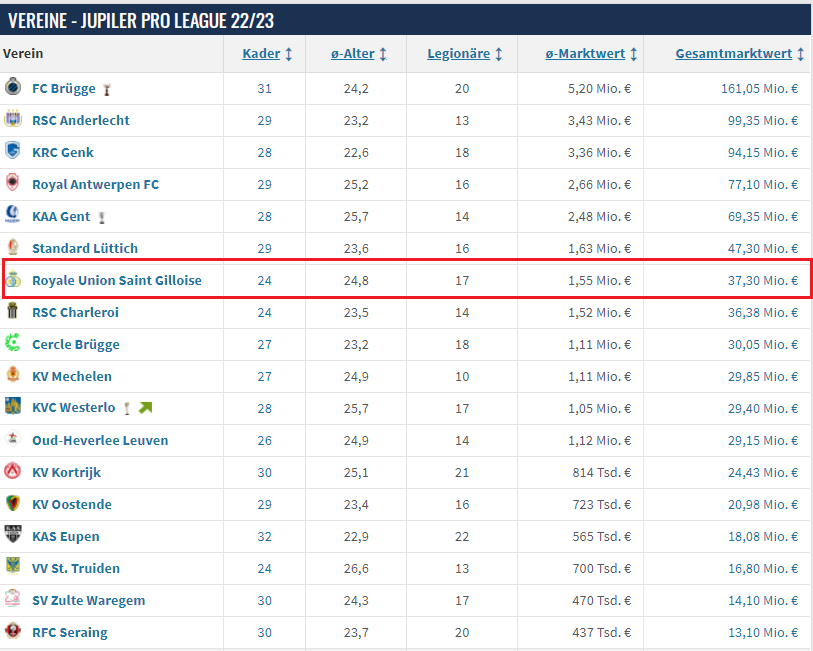Open the KV Kortrijk club link
The image size is (813, 651).
(66, 473)
